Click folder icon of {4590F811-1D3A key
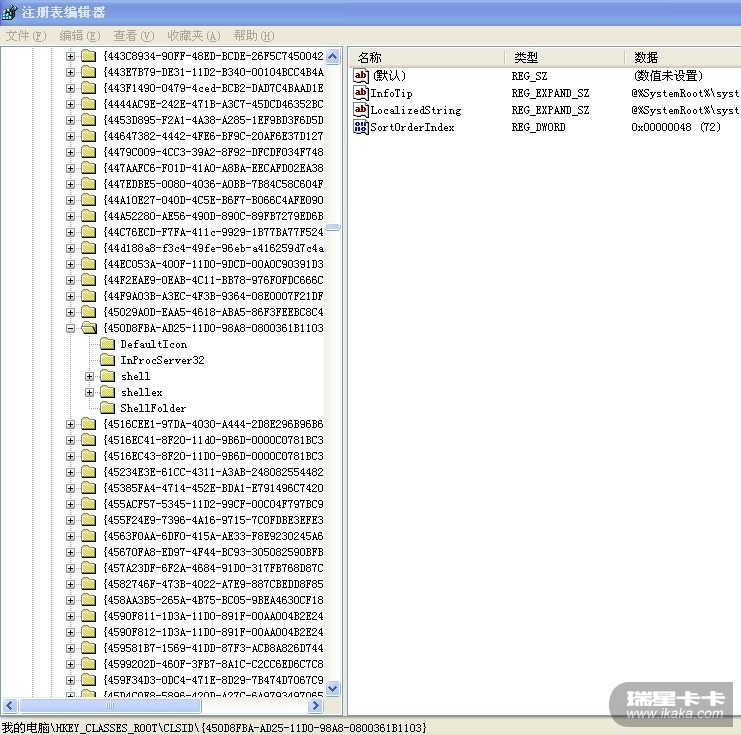This screenshot has width=741, height=735. (x=88, y=616)
